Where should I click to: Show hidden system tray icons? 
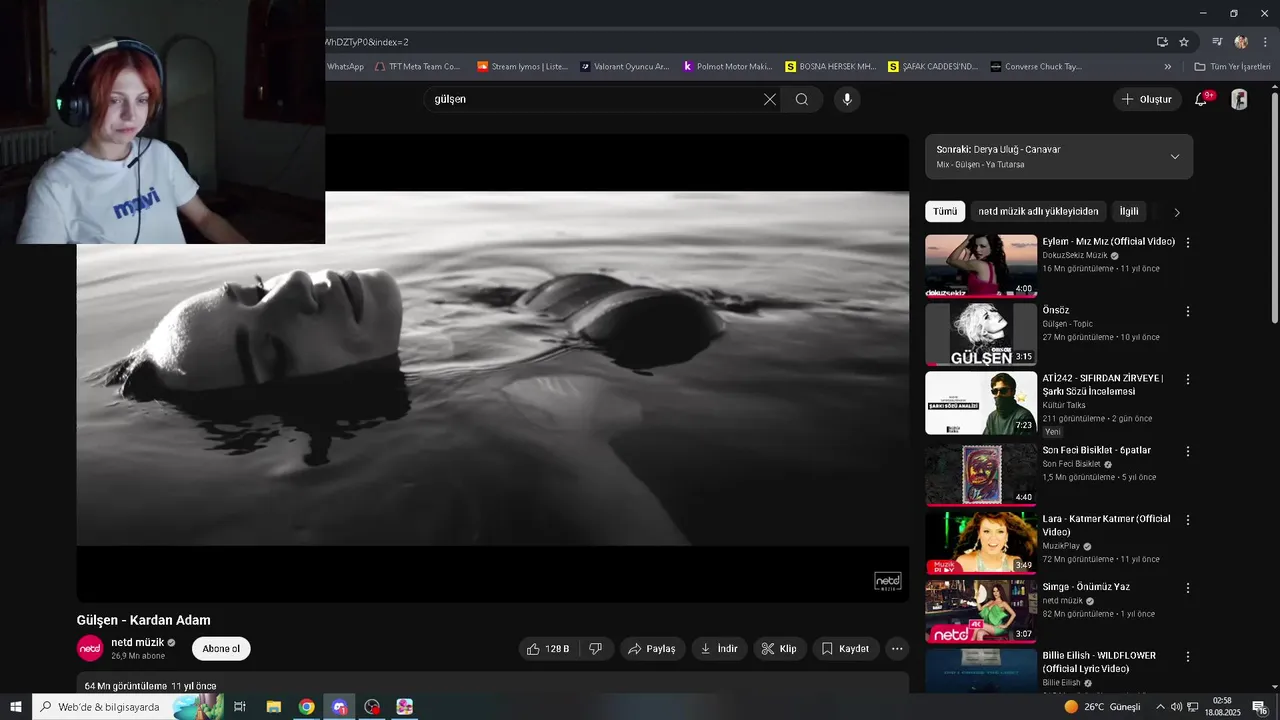(1160, 707)
